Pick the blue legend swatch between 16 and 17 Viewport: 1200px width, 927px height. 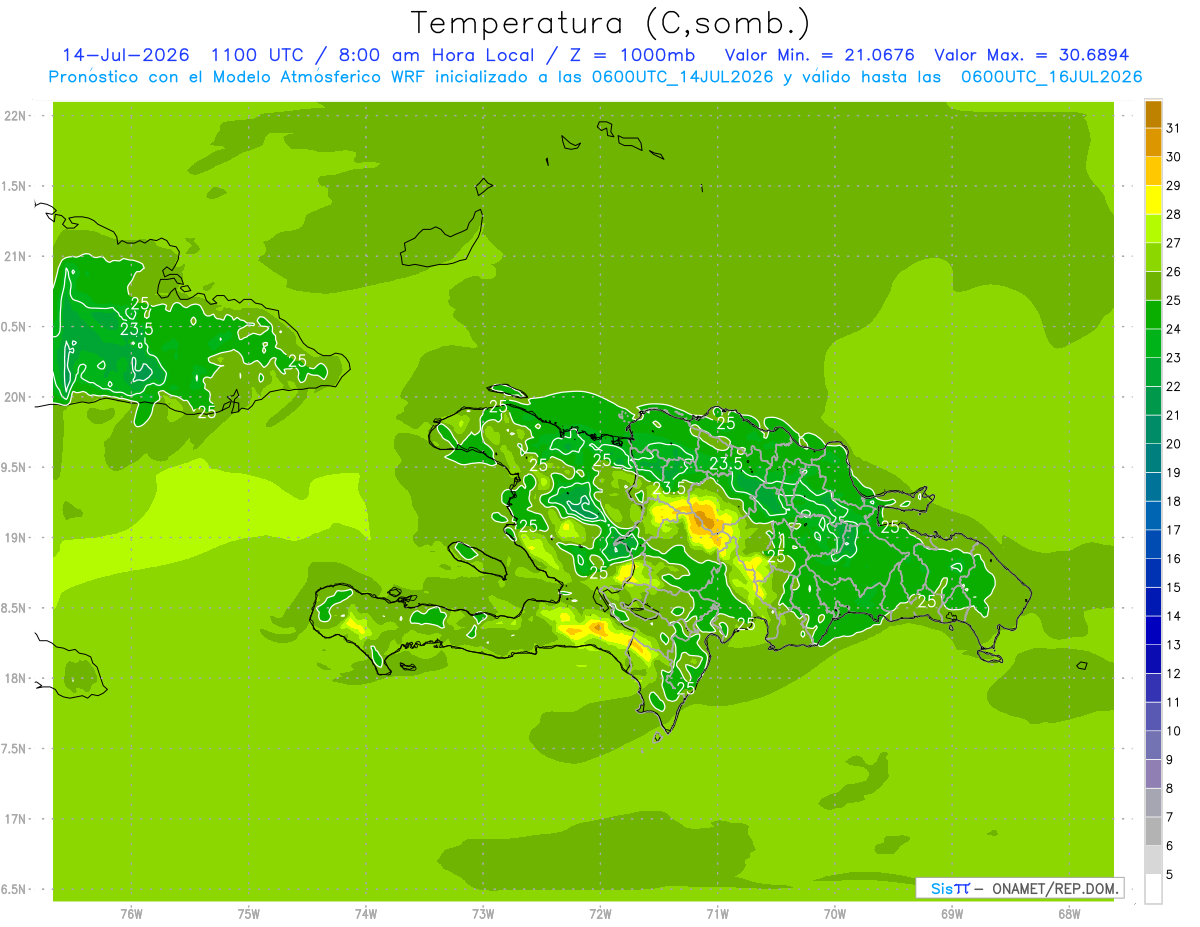click(x=1153, y=545)
